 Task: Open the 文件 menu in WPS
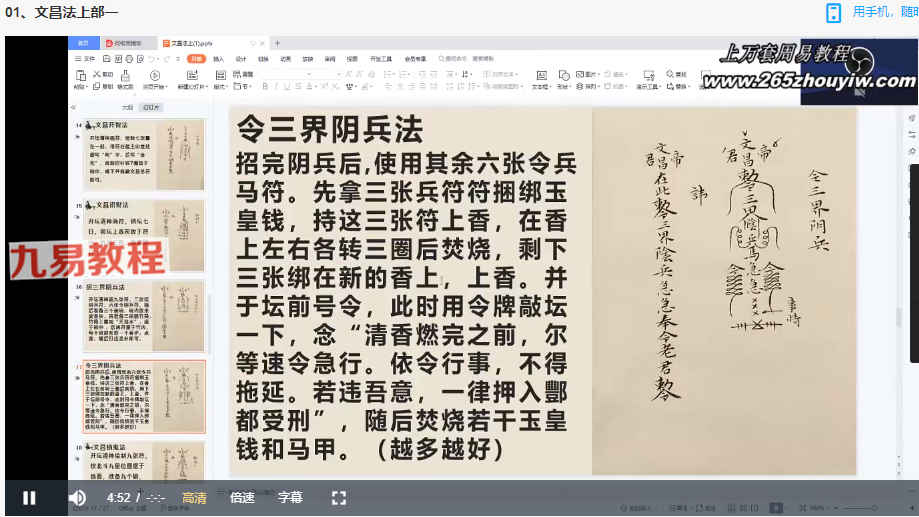[86, 59]
